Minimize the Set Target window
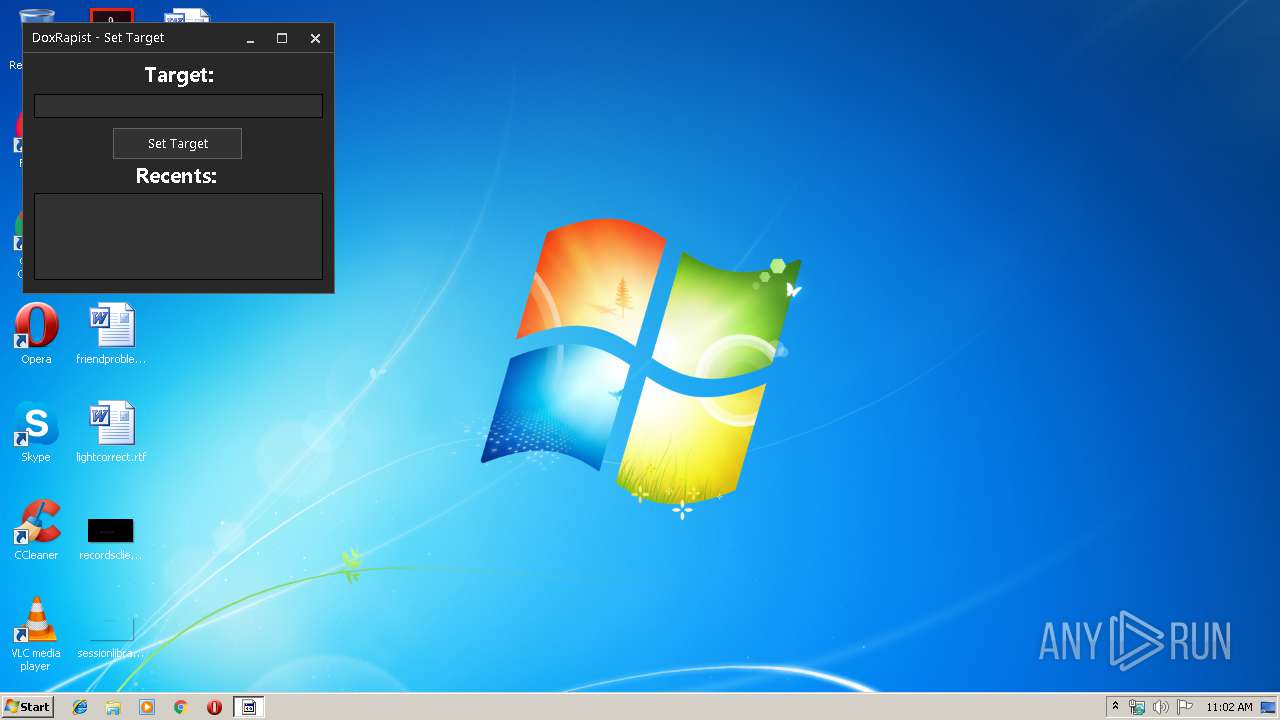1280x720 pixels. (x=250, y=38)
